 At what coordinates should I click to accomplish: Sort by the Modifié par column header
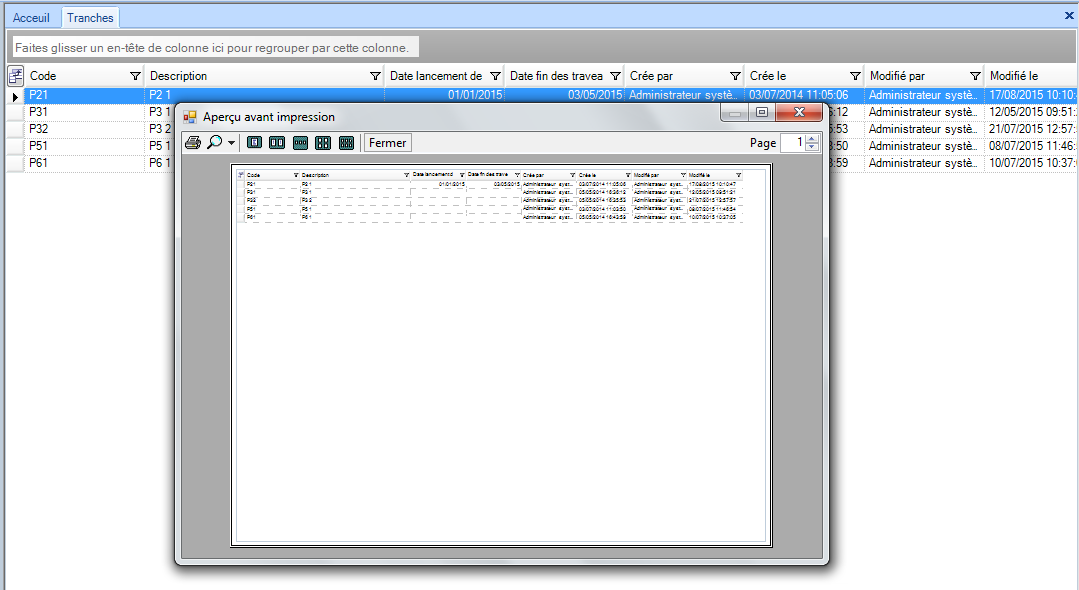pyautogui.click(x=910, y=76)
